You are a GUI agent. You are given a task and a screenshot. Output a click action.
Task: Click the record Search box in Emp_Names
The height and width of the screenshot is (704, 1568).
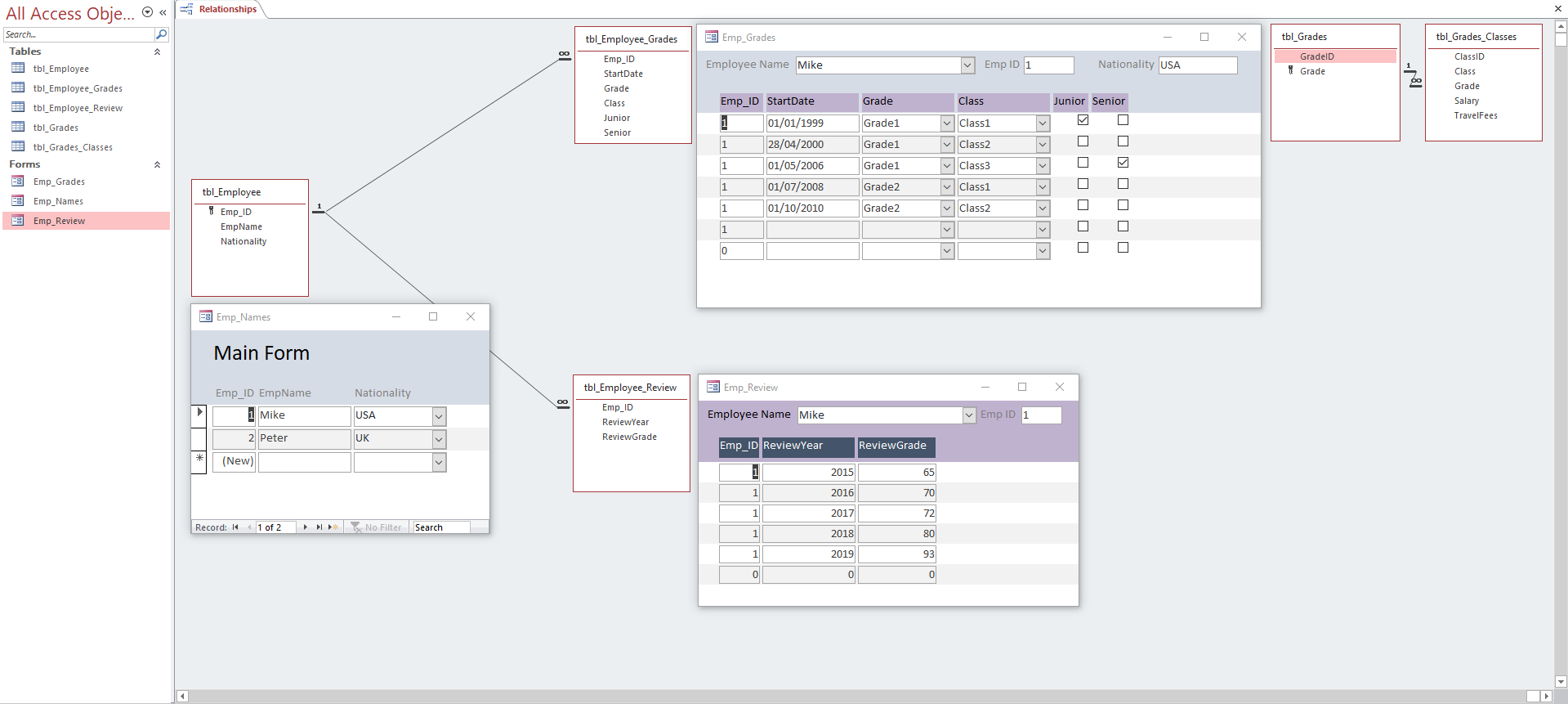[x=441, y=527]
